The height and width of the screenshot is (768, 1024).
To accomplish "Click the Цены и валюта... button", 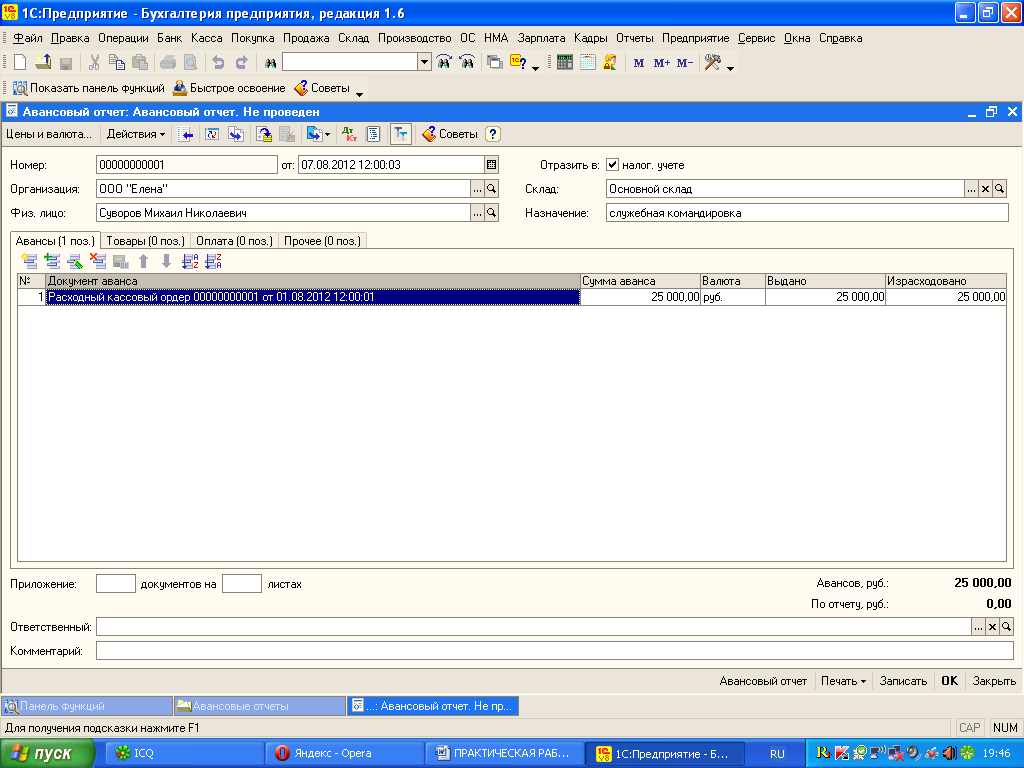I will click(x=49, y=134).
